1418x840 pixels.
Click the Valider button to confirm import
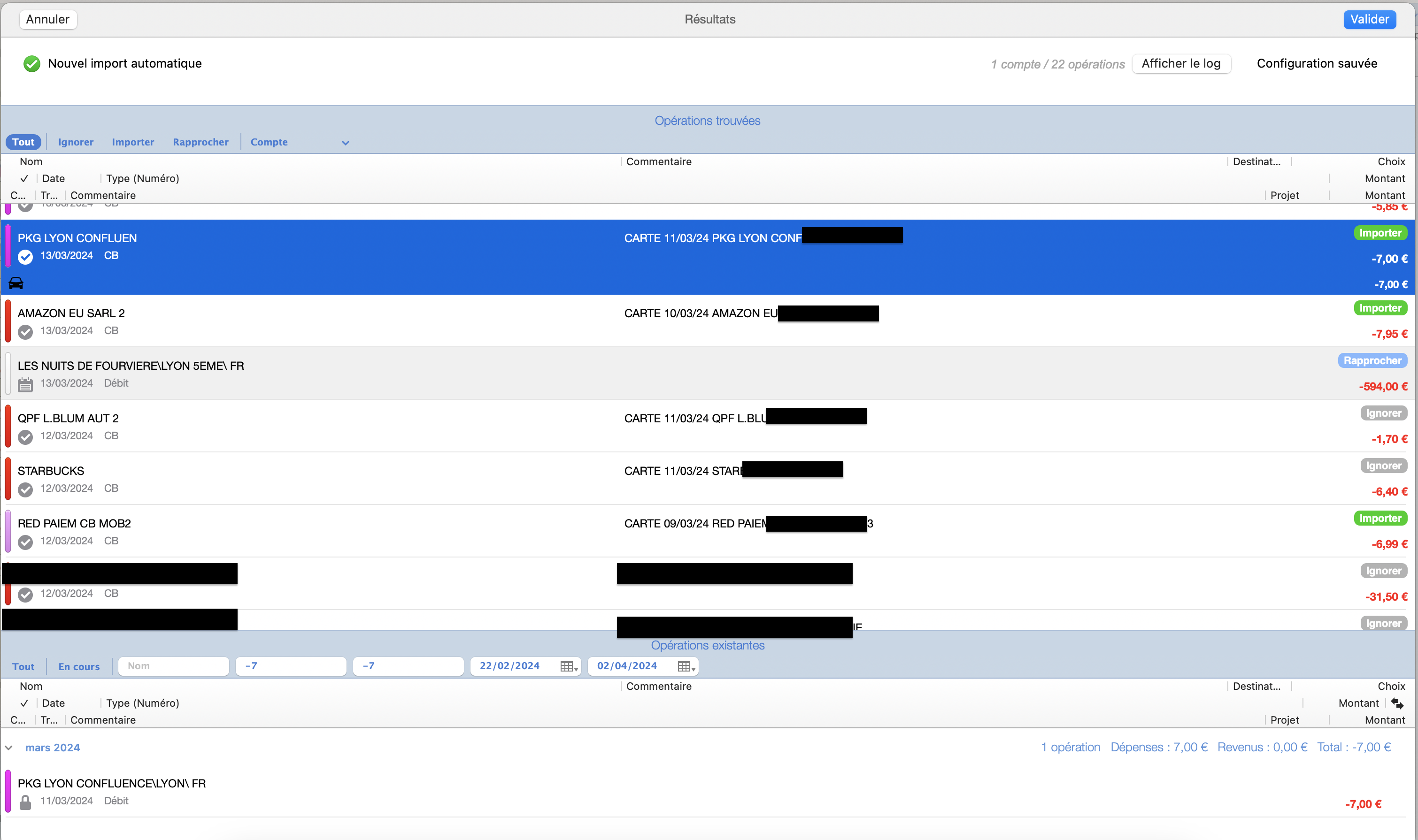pos(1371,18)
